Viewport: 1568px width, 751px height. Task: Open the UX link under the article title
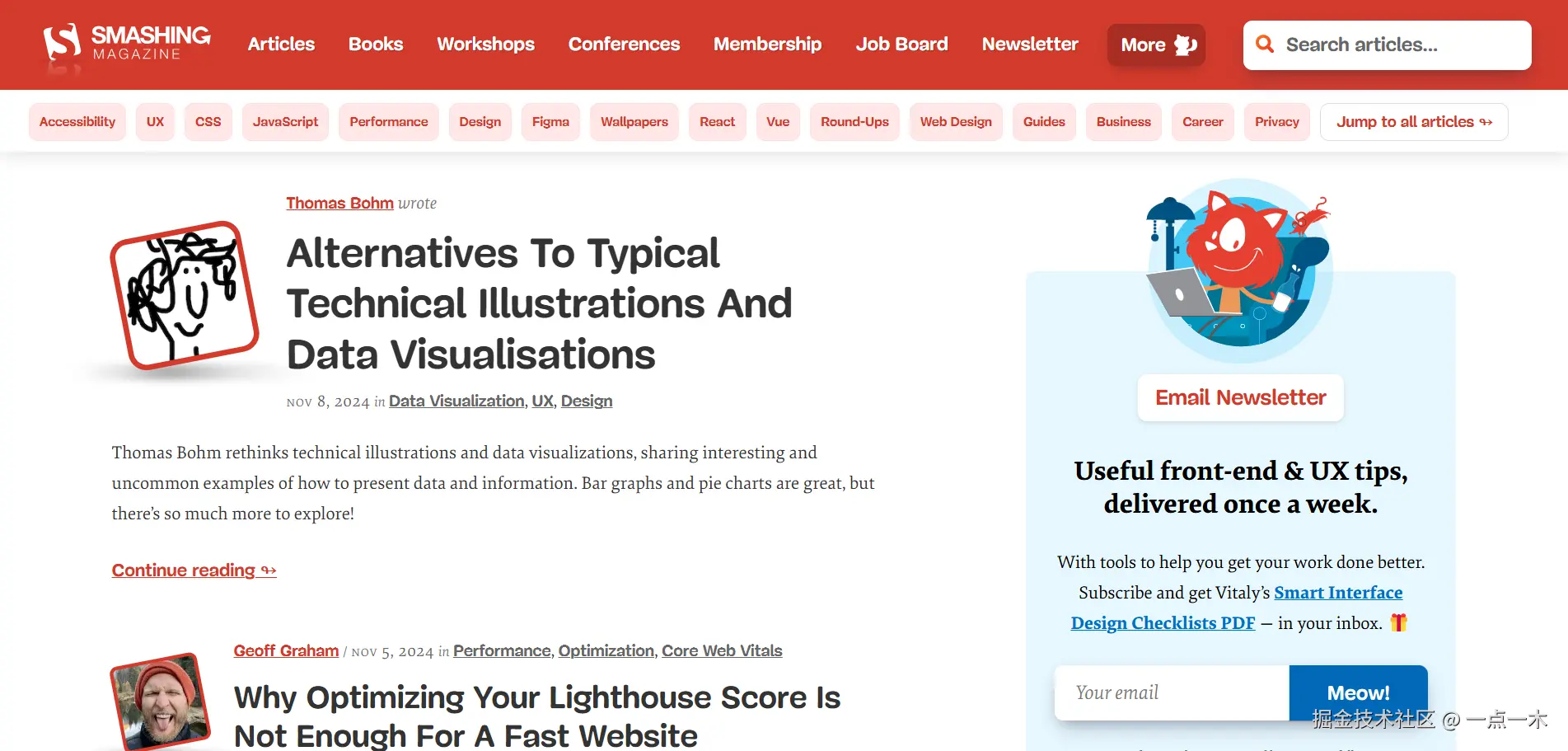[x=543, y=401]
